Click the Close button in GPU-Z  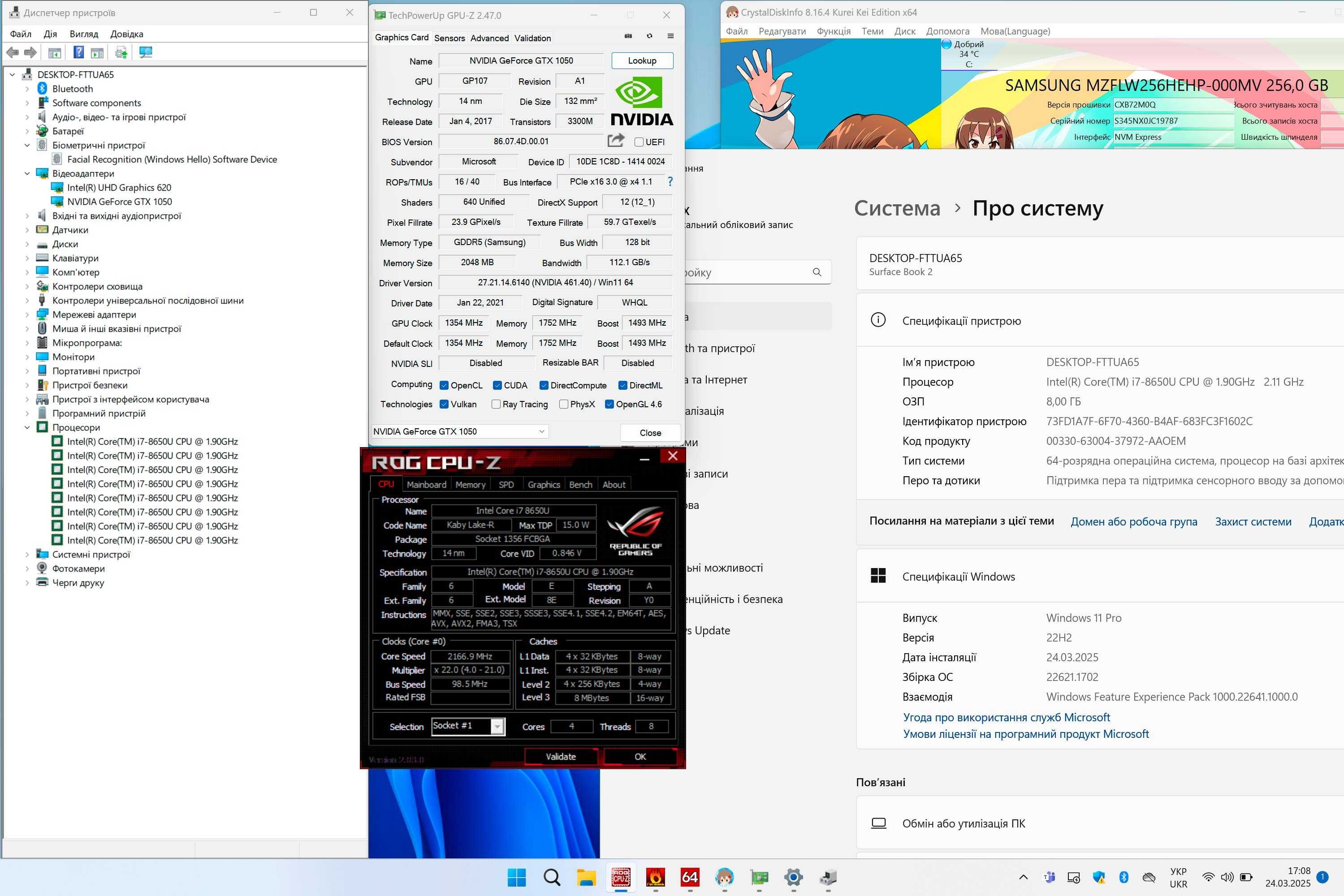pyautogui.click(x=650, y=433)
